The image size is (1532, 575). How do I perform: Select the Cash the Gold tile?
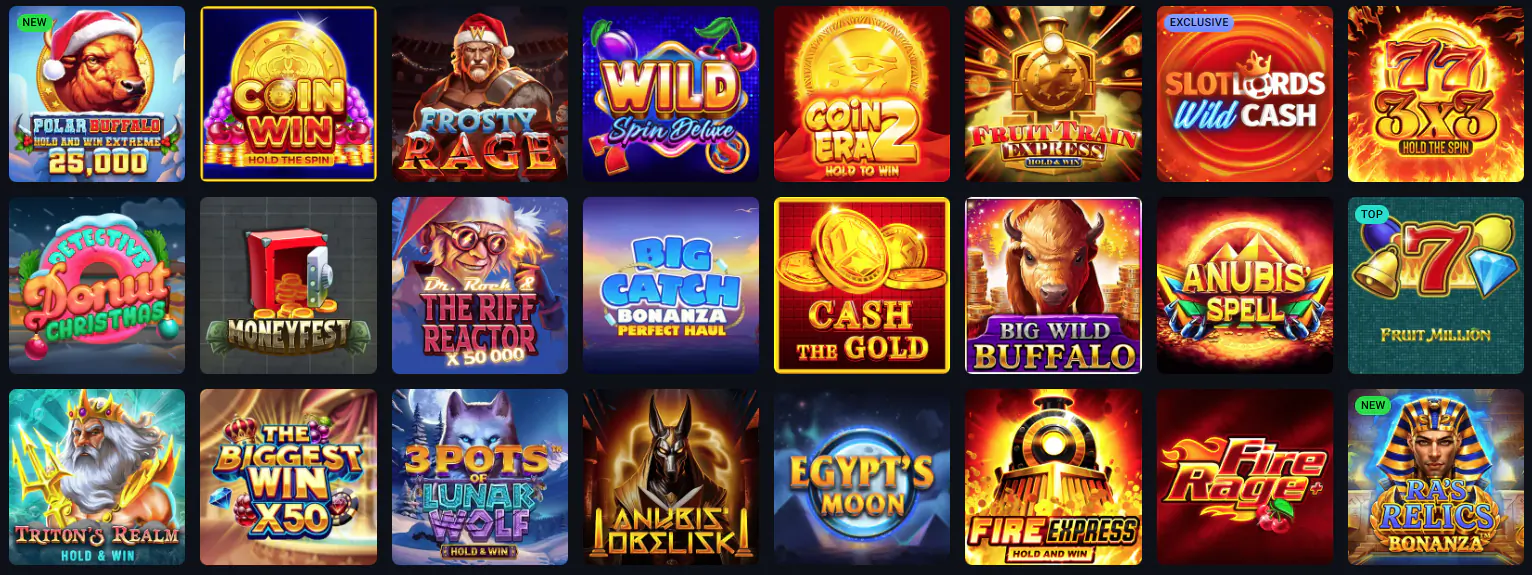(862, 285)
